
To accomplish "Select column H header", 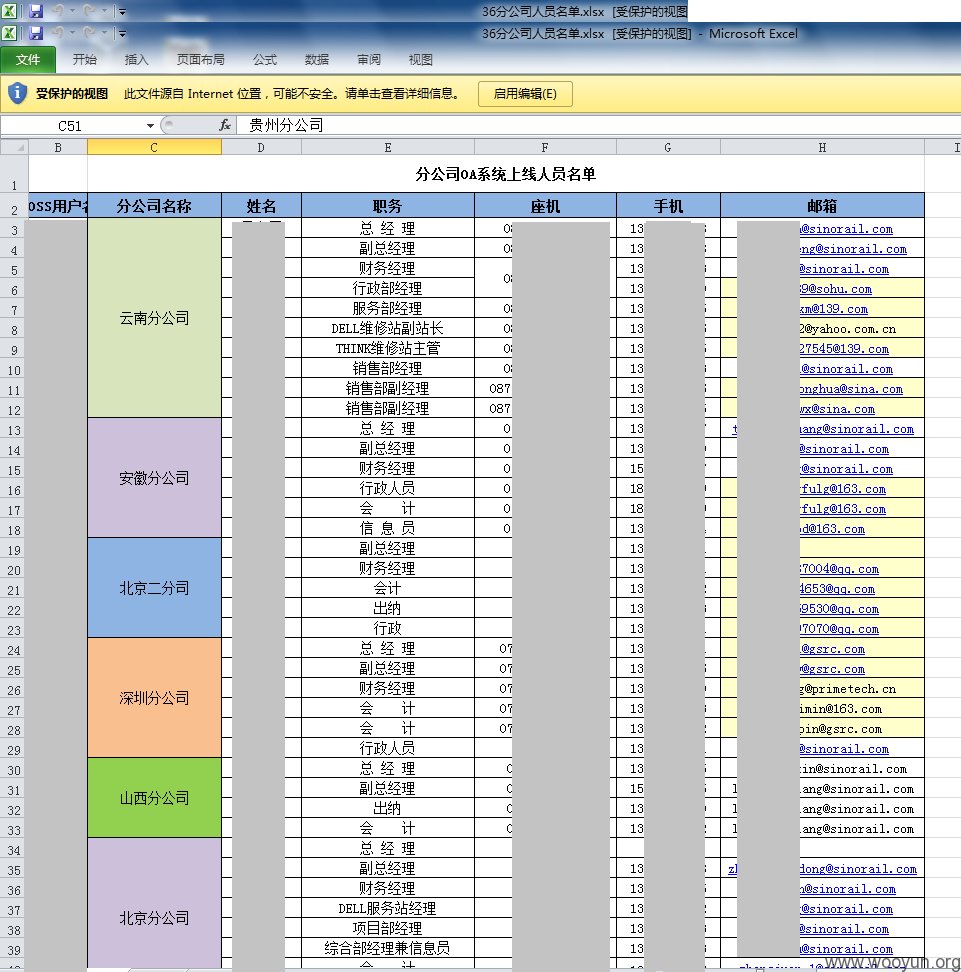I will (x=822, y=148).
